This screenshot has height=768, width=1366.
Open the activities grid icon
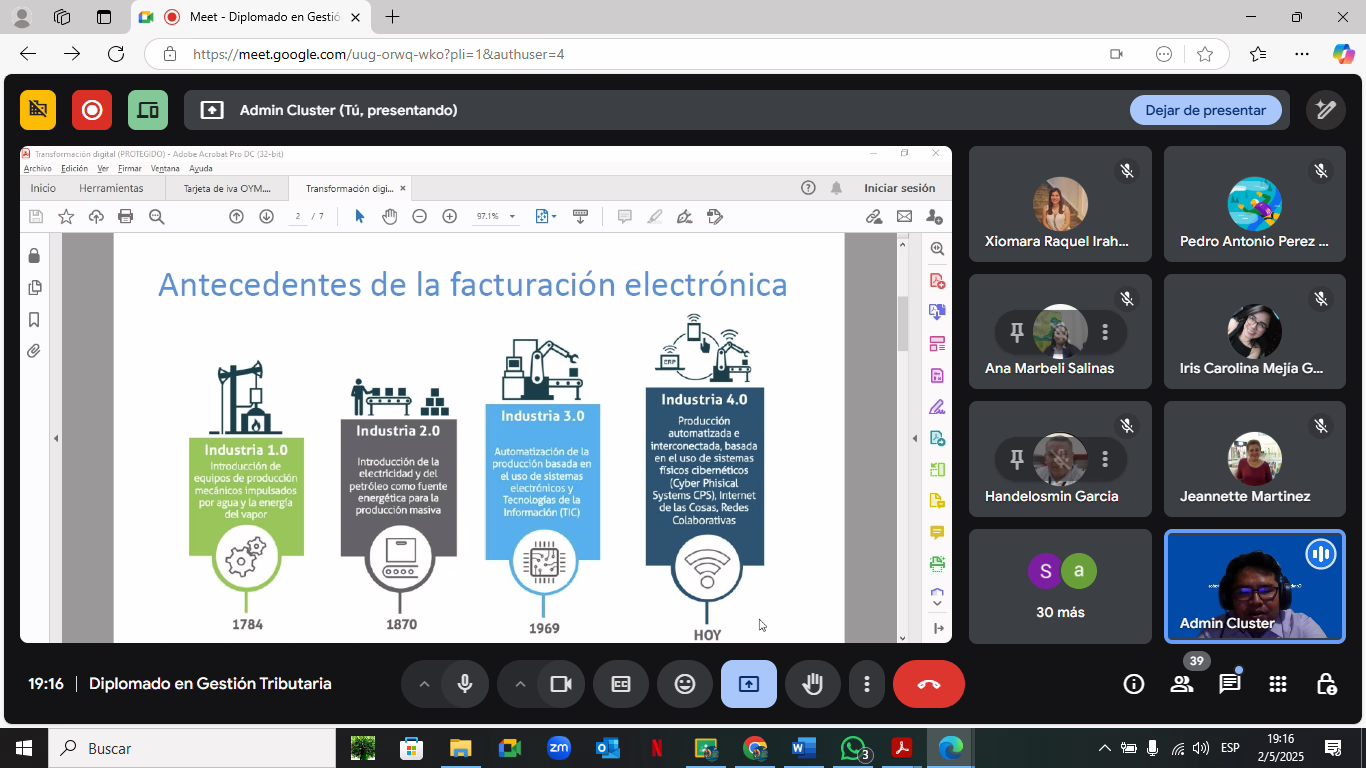point(1277,684)
